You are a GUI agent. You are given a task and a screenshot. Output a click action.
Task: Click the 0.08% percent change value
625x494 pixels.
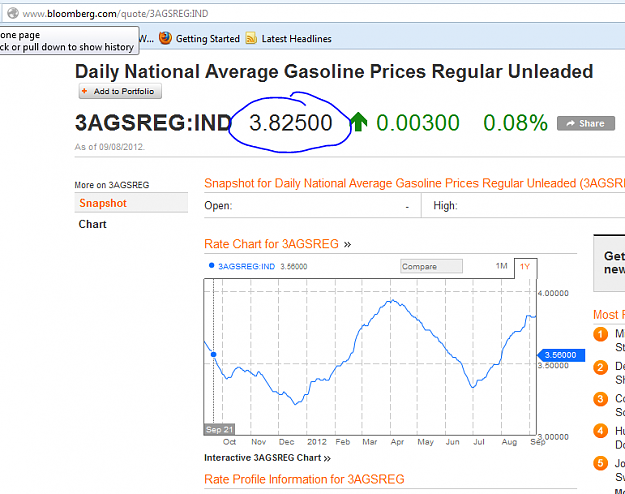pyautogui.click(x=515, y=122)
